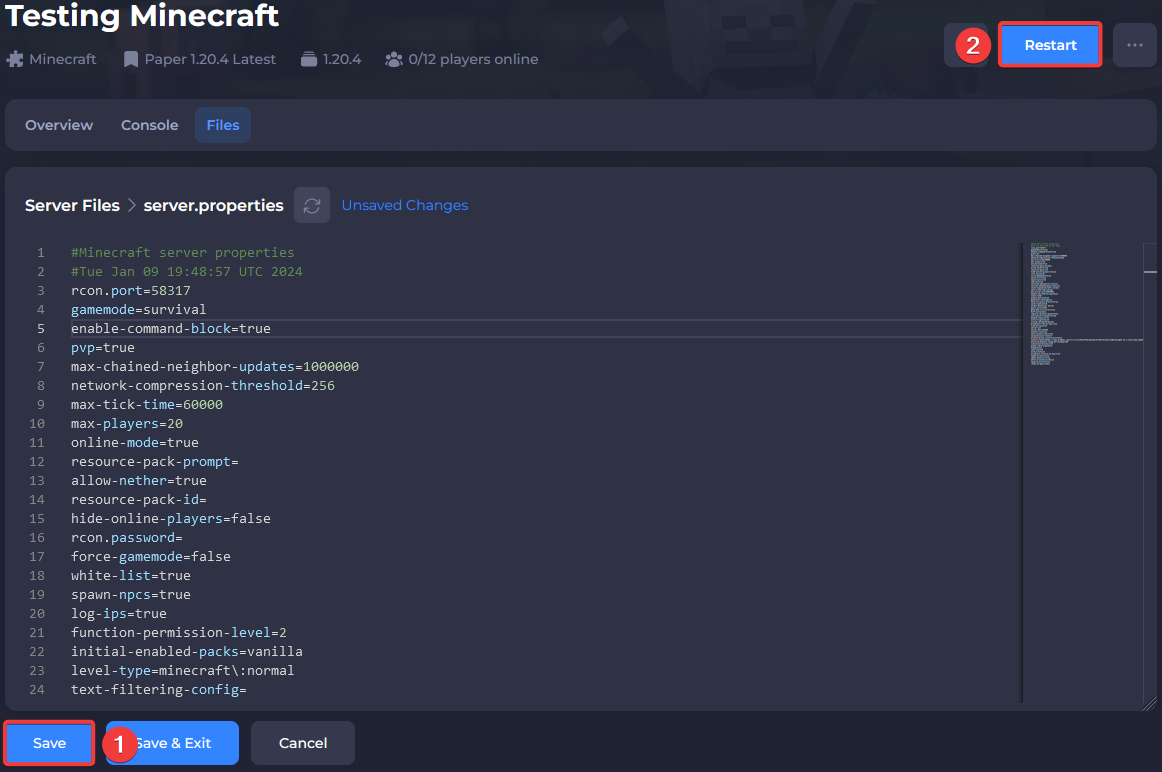Cancel the file edits
This screenshot has height=772, width=1162.
(303, 743)
